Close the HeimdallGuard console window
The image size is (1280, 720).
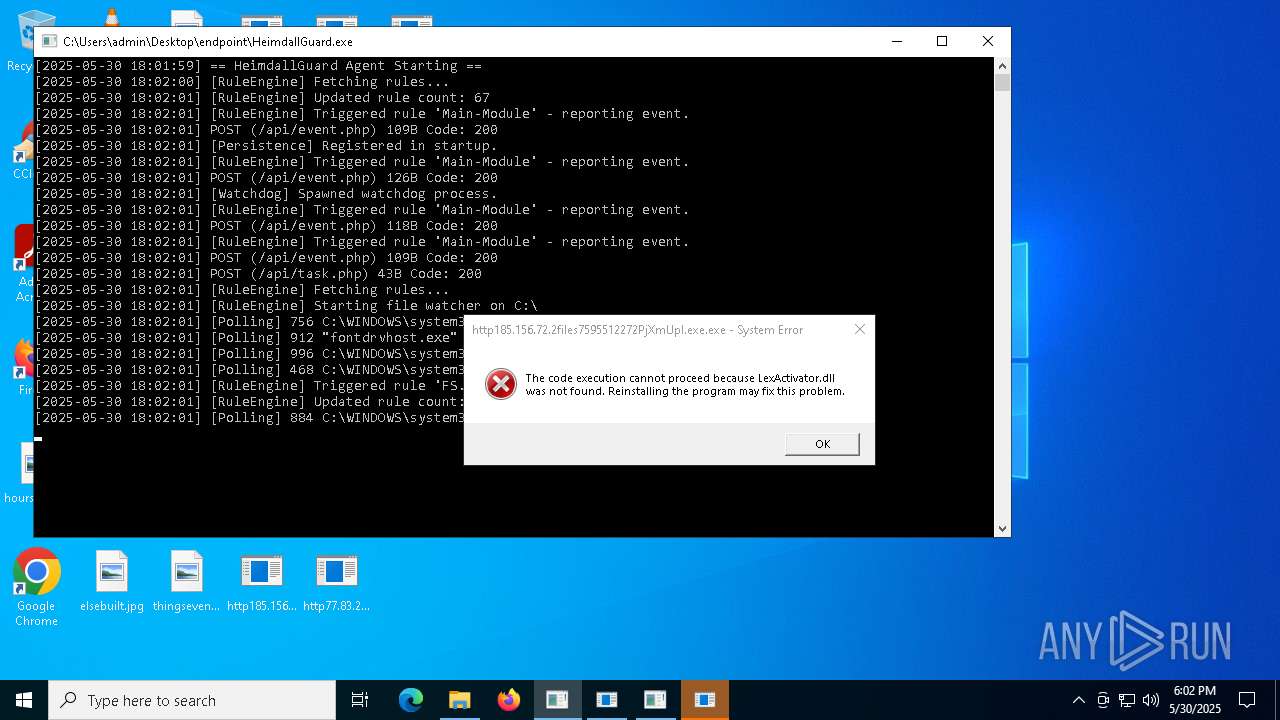tap(988, 41)
